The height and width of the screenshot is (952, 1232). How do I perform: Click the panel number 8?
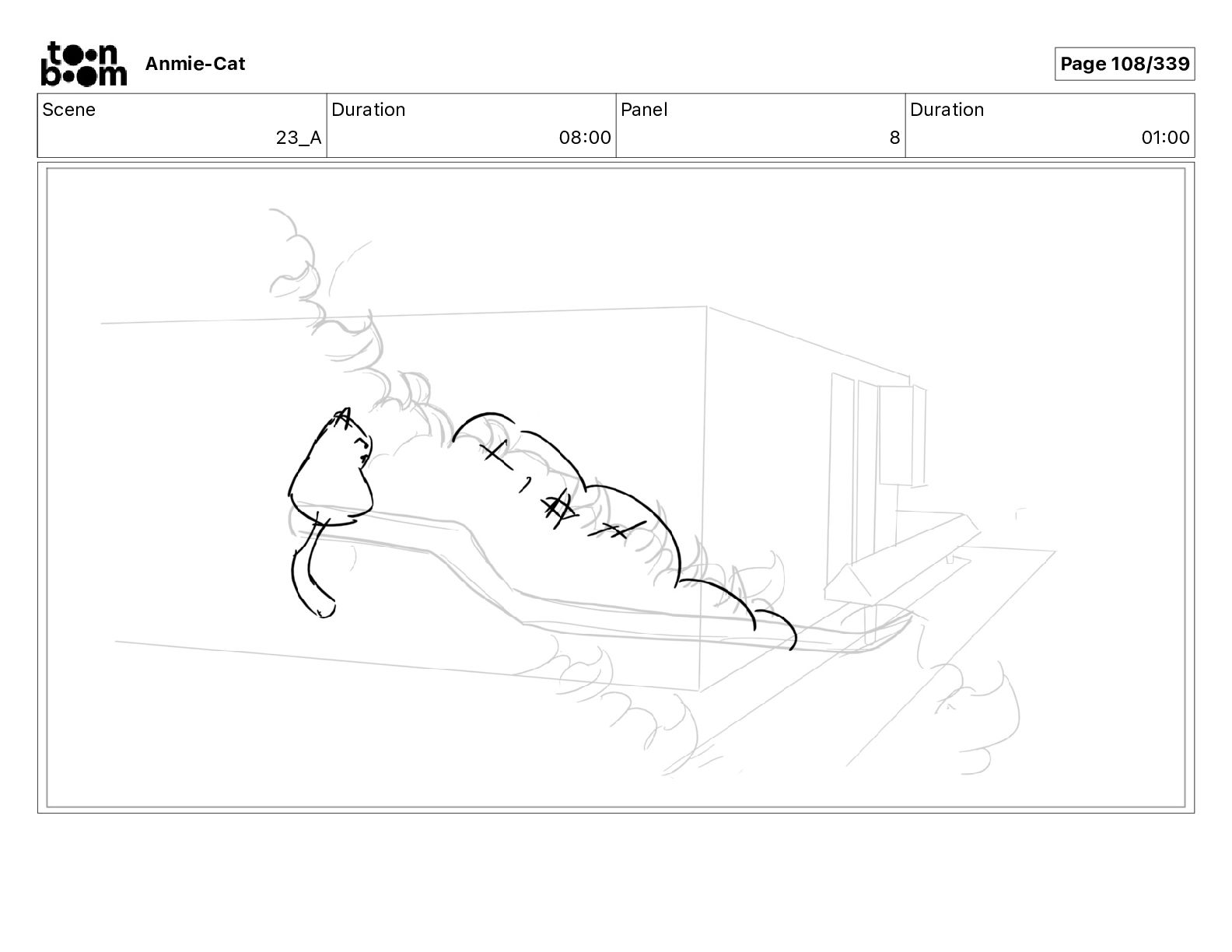[x=894, y=138]
